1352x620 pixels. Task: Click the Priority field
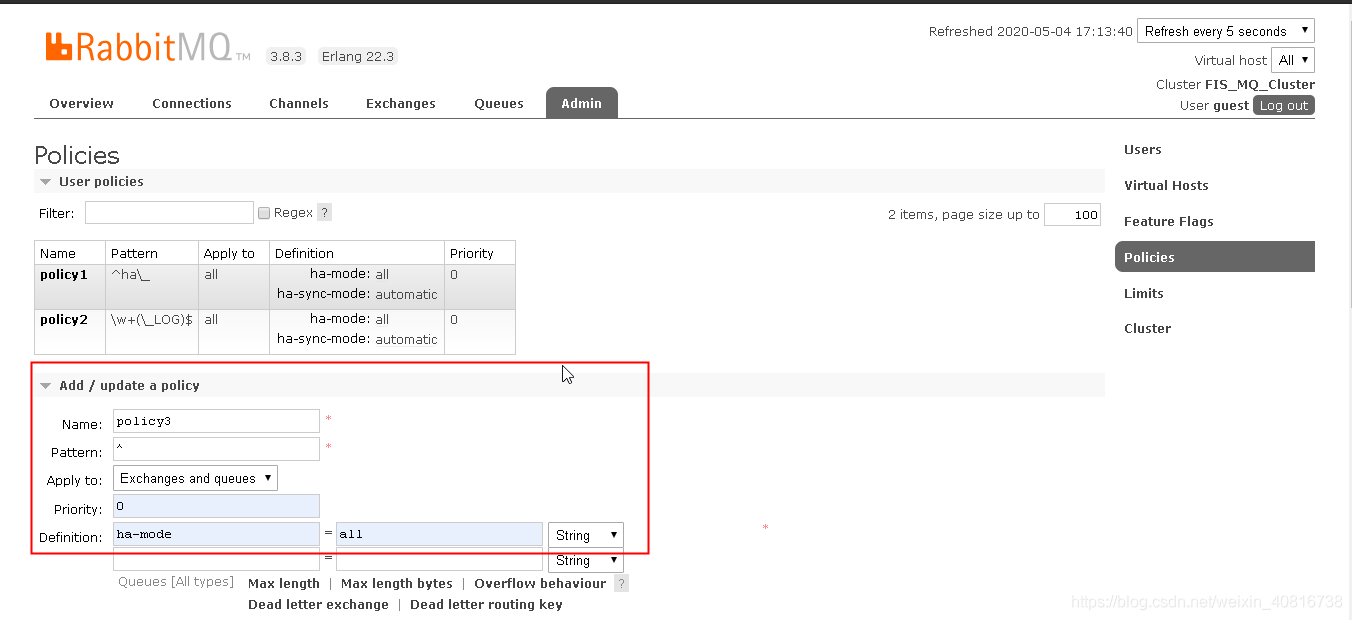click(x=216, y=506)
